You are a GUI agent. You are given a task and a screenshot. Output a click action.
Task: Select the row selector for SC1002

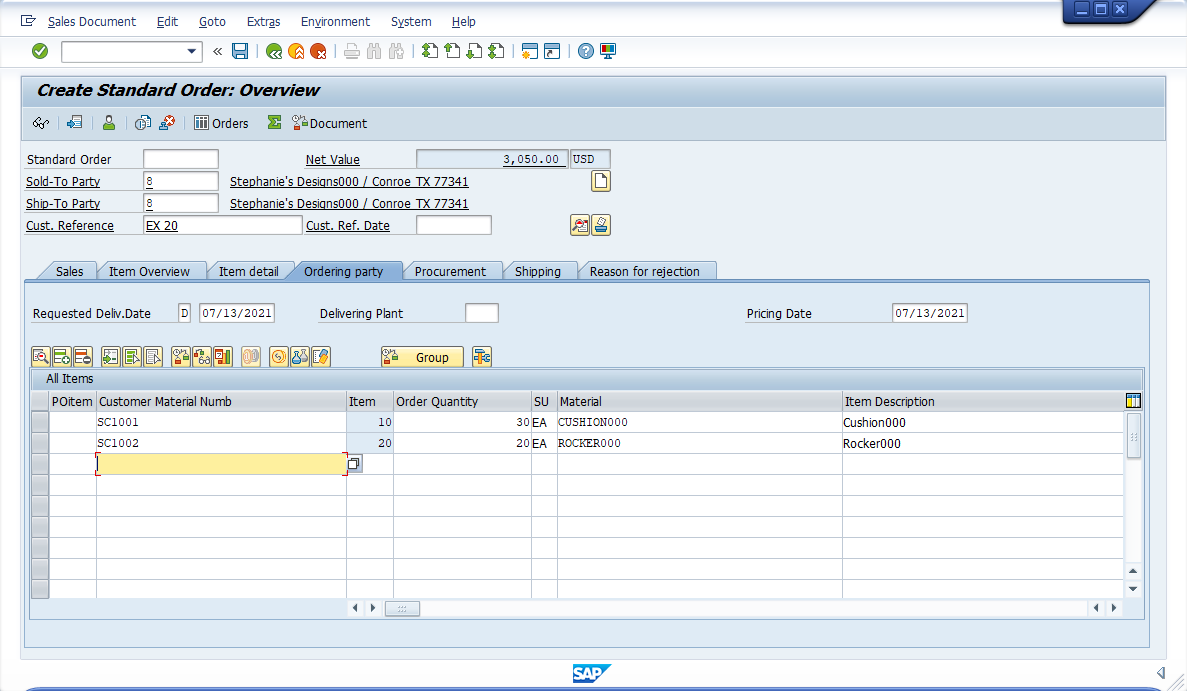tap(40, 444)
